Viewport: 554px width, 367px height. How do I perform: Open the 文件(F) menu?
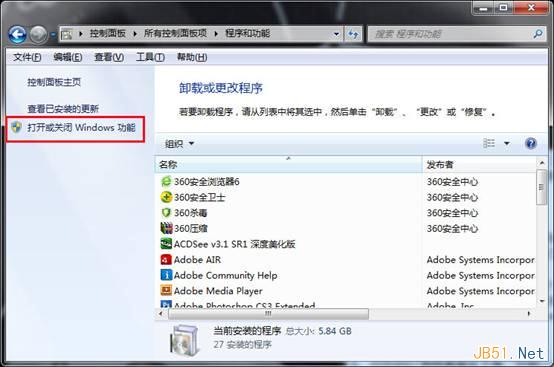[x=27, y=57]
